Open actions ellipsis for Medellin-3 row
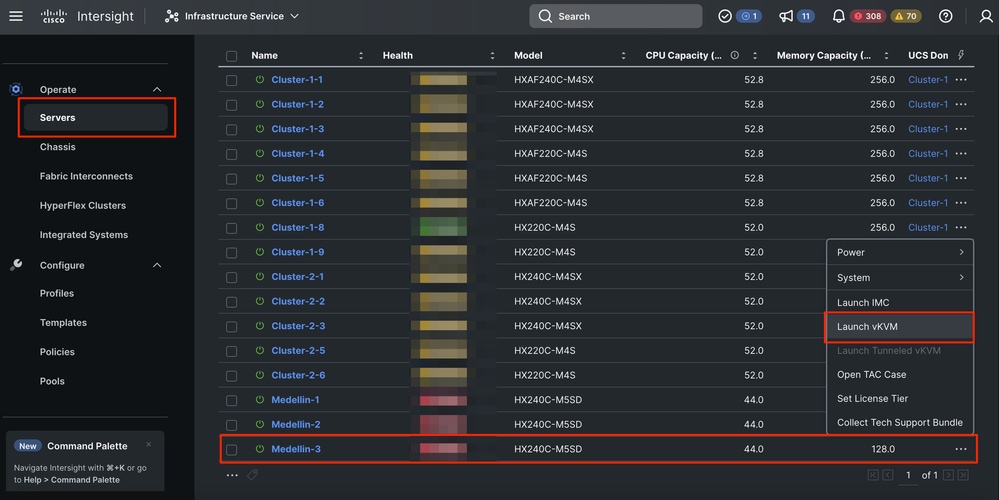This screenshot has width=999, height=500. pos(961,449)
